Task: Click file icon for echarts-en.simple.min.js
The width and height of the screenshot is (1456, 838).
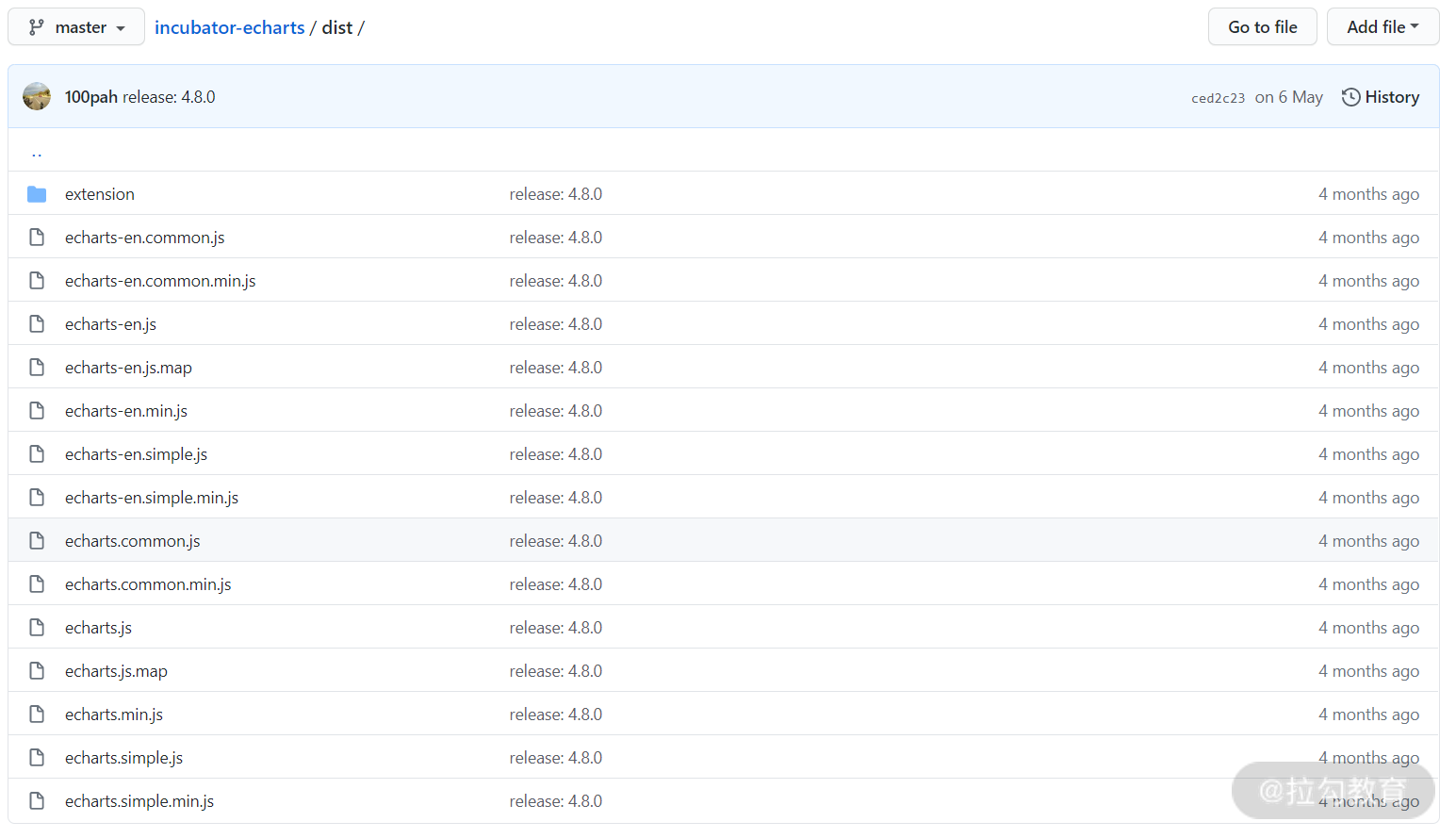Action: pyautogui.click(x=37, y=498)
